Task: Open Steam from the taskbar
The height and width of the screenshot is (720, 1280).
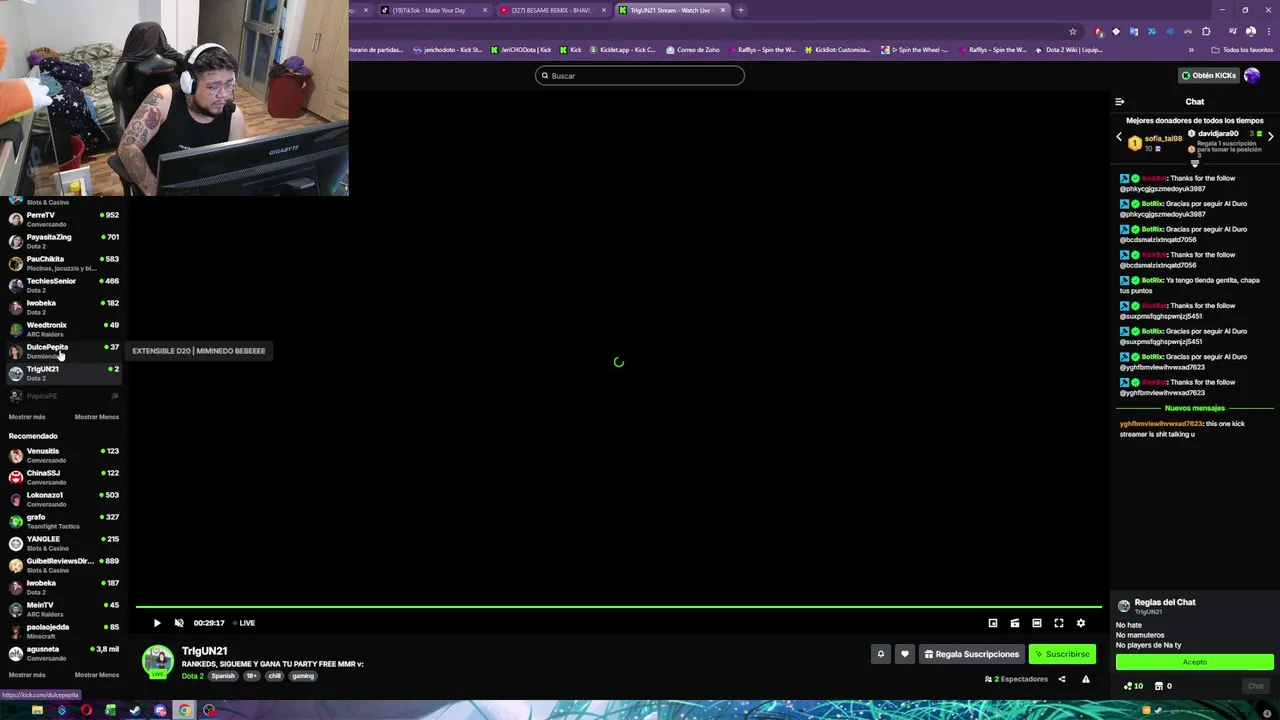Action: click(x=135, y=711)
